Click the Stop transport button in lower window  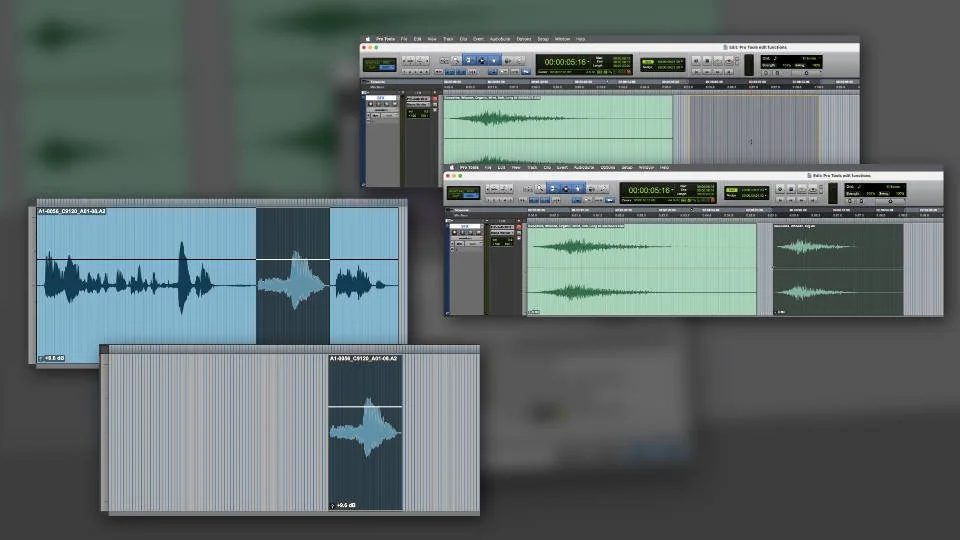tap(791, 189)
